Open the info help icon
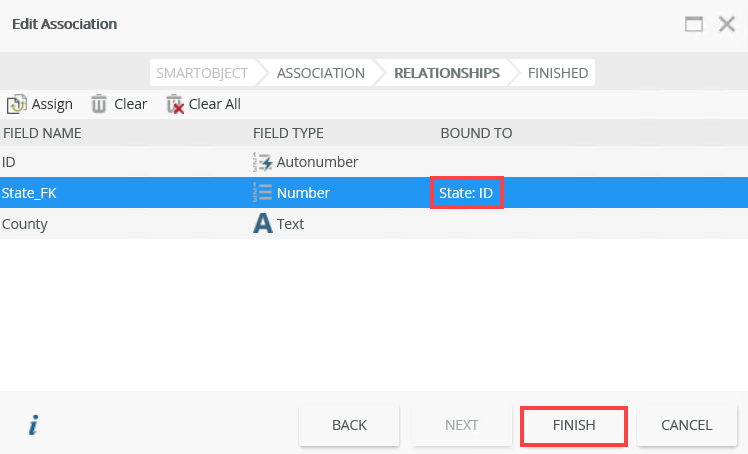The image size is (748, 454). click(x=33, y=426)
